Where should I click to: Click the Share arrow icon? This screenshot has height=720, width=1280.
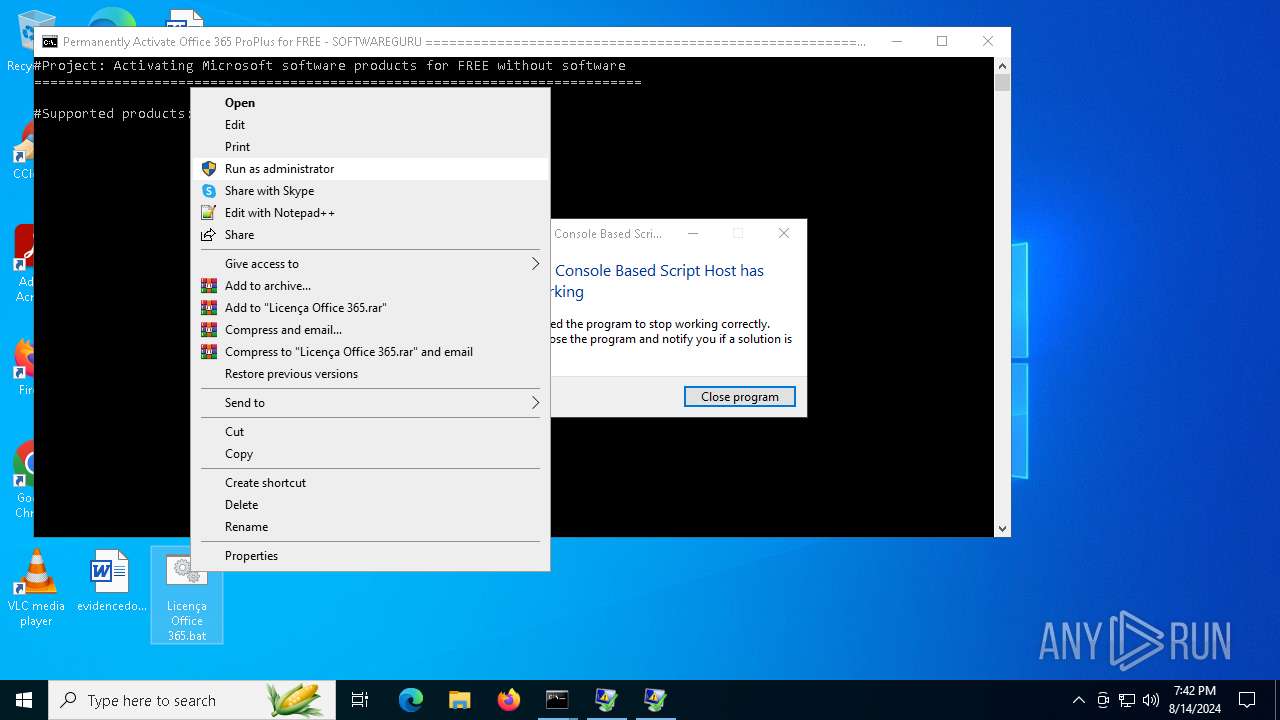[208, 235]
